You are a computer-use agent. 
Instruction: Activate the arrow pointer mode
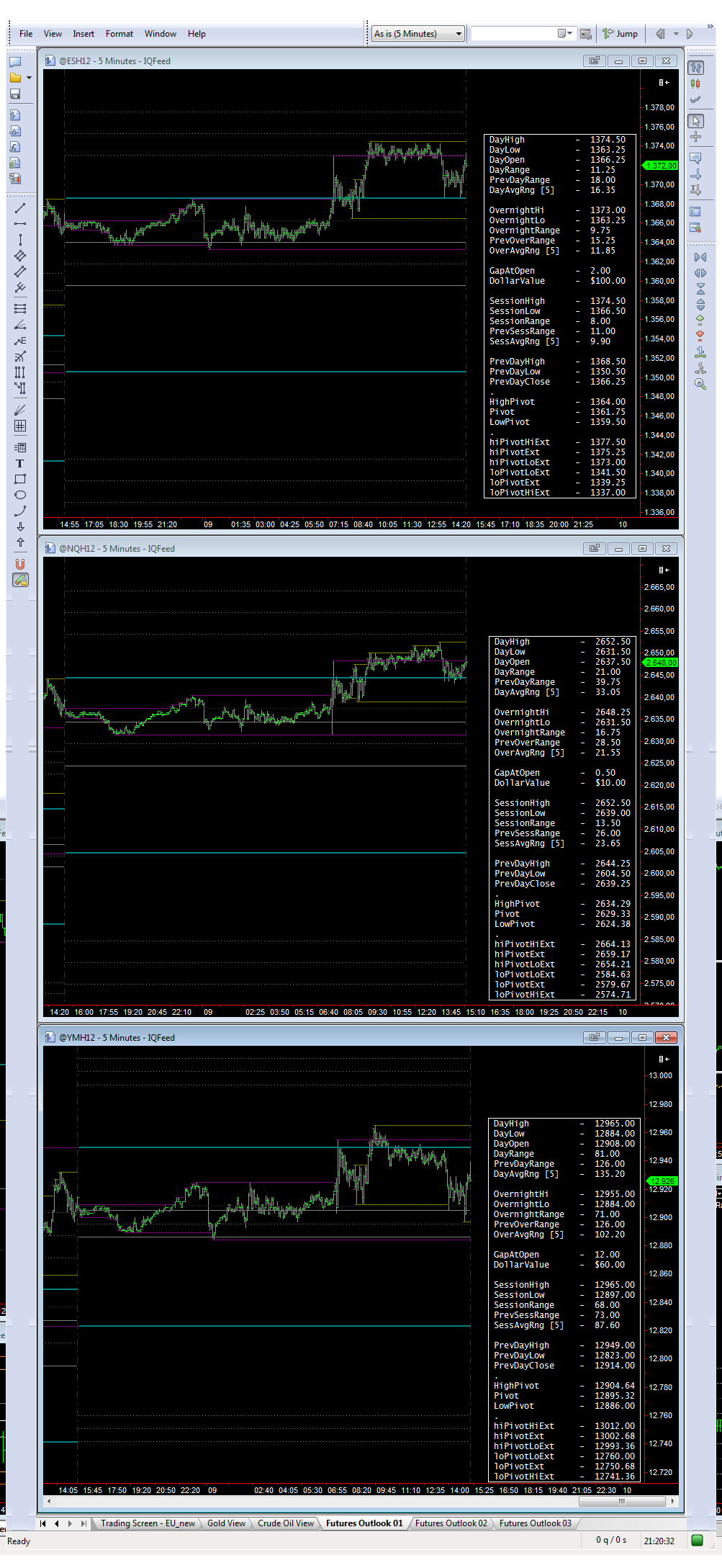695,121
